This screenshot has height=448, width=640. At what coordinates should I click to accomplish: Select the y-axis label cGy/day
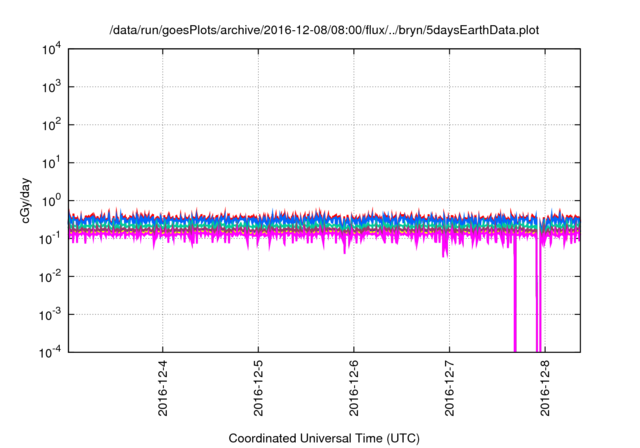tap(25, 200)
